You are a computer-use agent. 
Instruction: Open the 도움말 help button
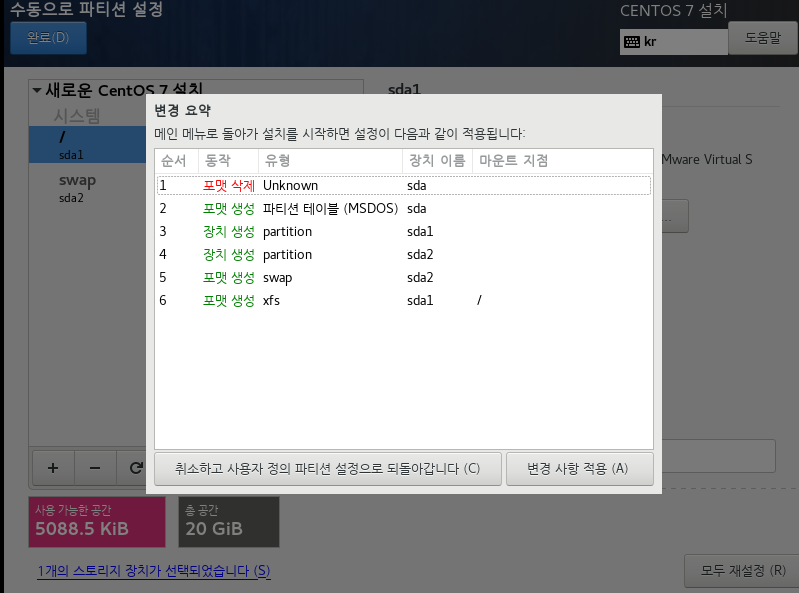[x=762, y=38]
